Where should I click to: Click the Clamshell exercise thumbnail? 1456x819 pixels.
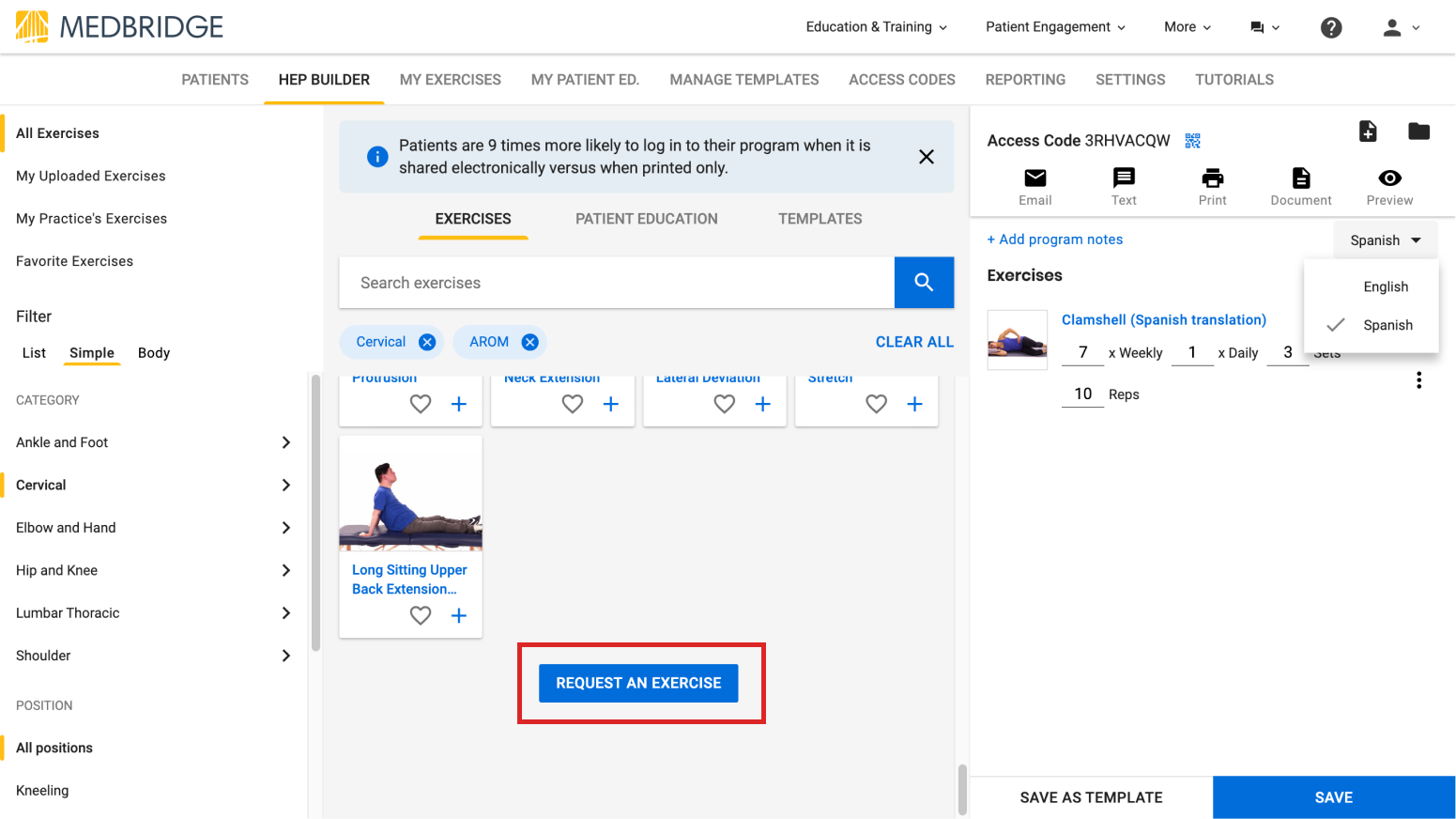(x=1018, y=340)
